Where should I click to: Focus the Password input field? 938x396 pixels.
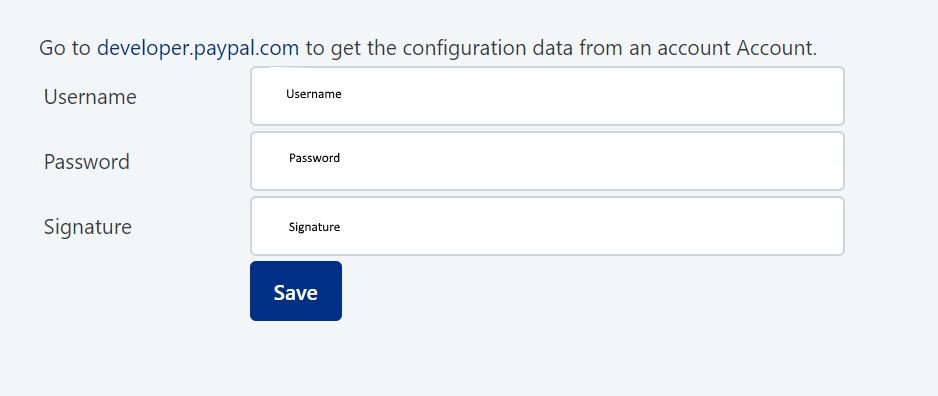pyautogui.click(x=547, y=161)
